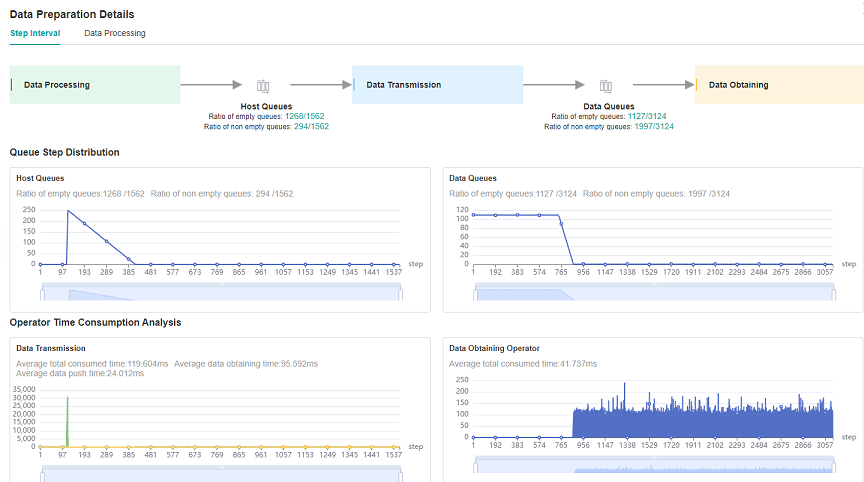
Task: Click Data Queues empty ratio 1127/3124 link
Action: tap(648, 116)
